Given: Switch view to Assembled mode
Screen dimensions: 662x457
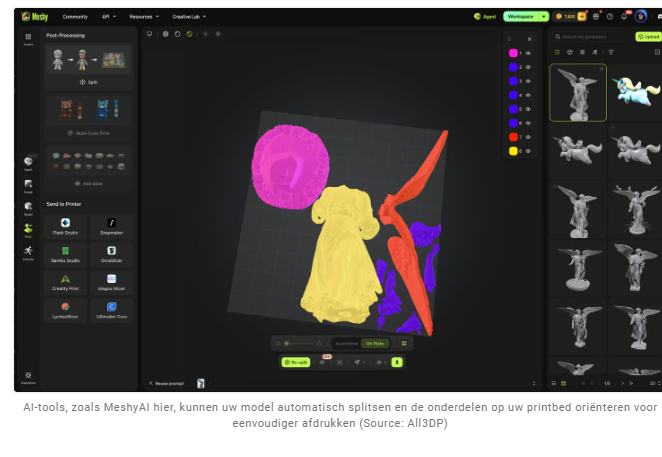Looking at the screenshot, I should (347, 343).
